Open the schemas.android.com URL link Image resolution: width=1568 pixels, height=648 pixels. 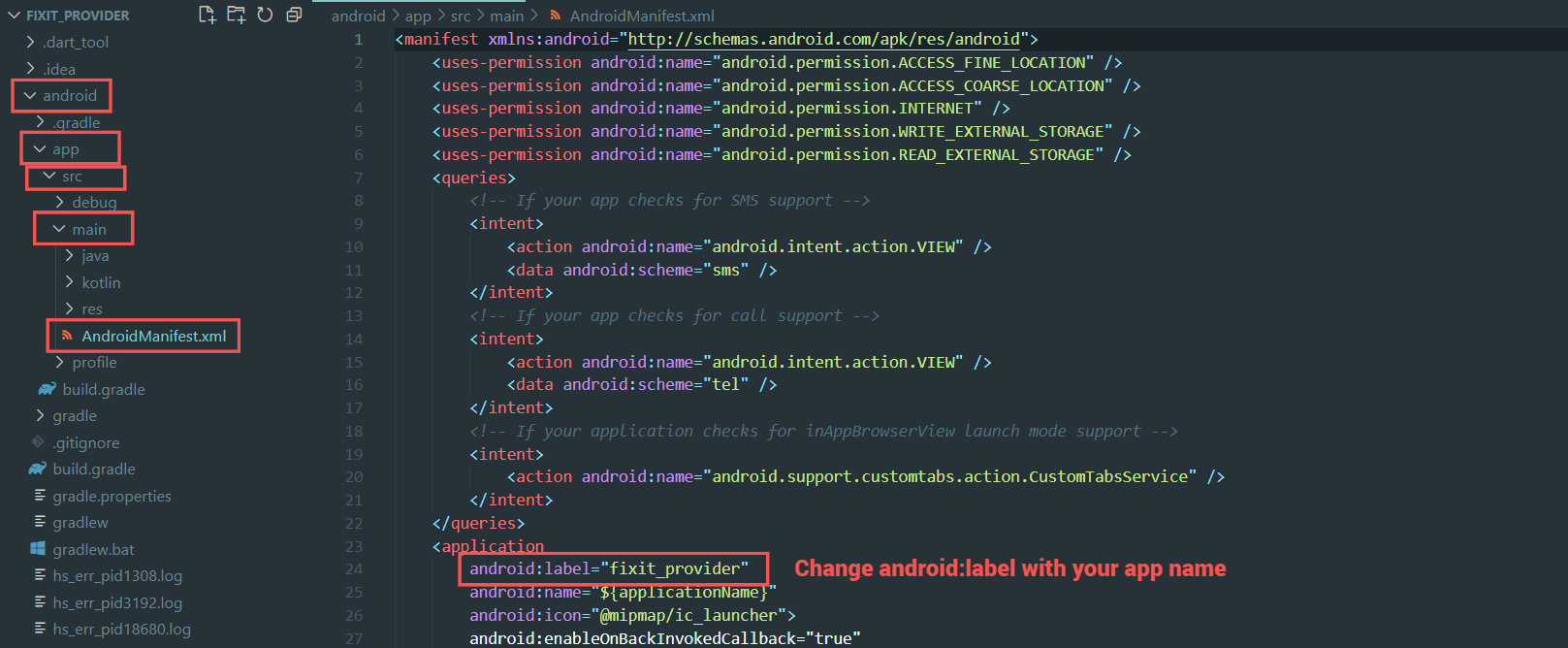click(x=823, y=40)
